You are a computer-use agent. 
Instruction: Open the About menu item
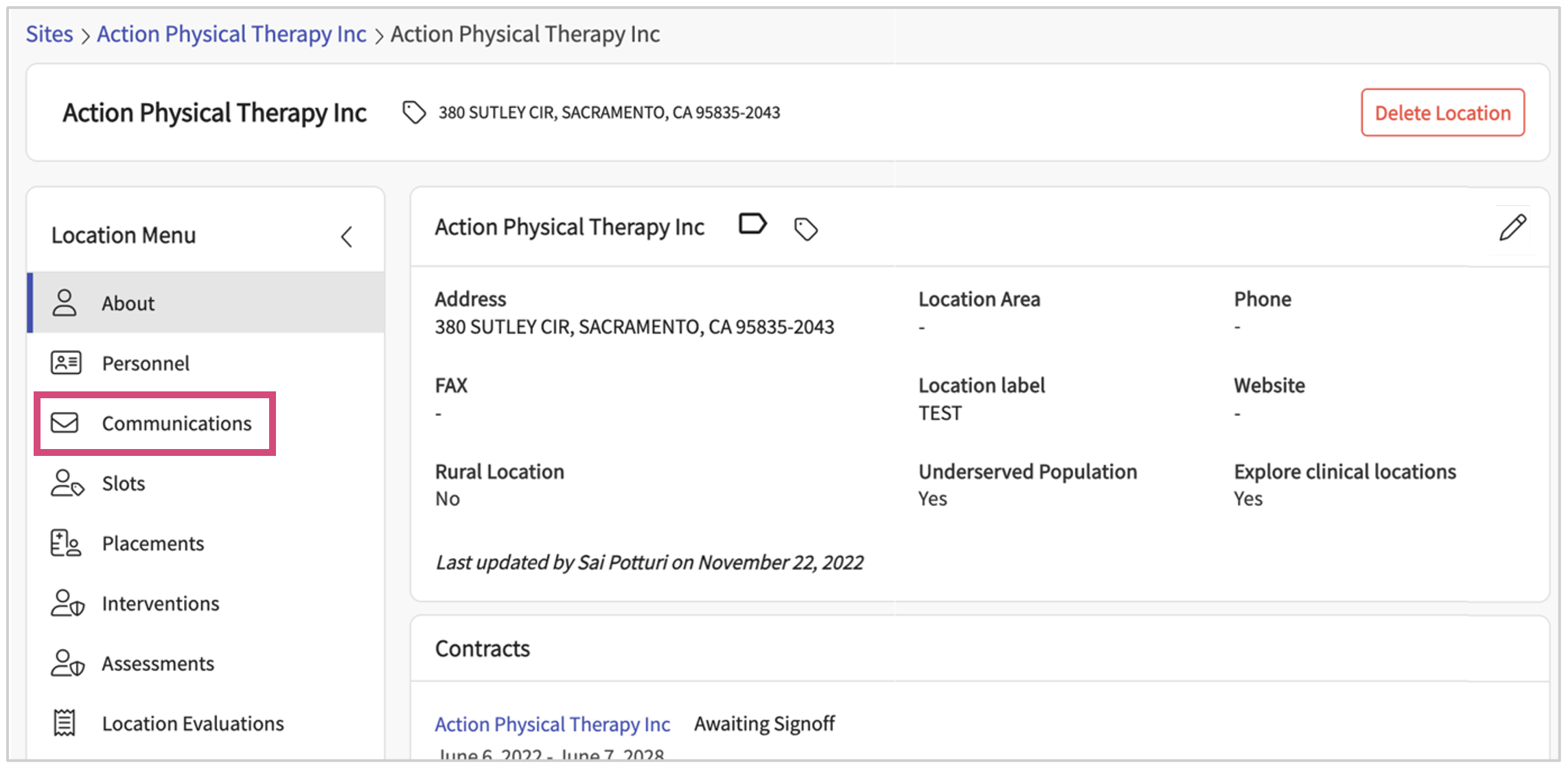128,303
